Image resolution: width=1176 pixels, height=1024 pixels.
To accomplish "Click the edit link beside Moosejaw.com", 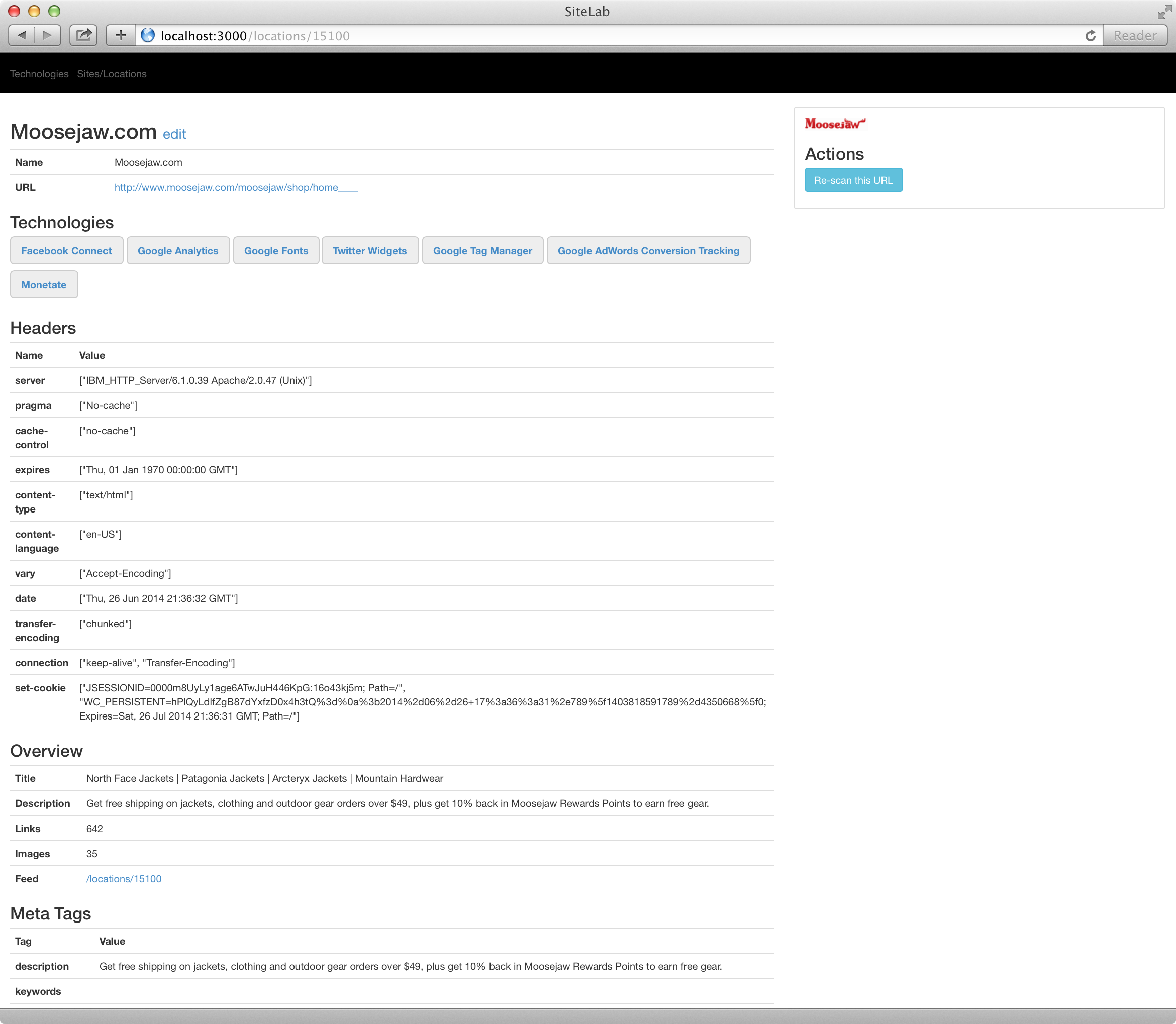I will 174,134.
